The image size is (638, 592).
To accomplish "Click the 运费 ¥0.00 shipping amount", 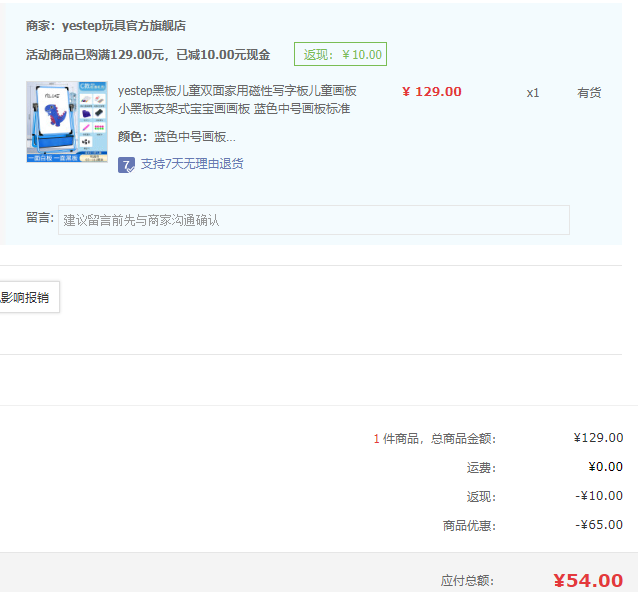I will [x=605, y=467].
